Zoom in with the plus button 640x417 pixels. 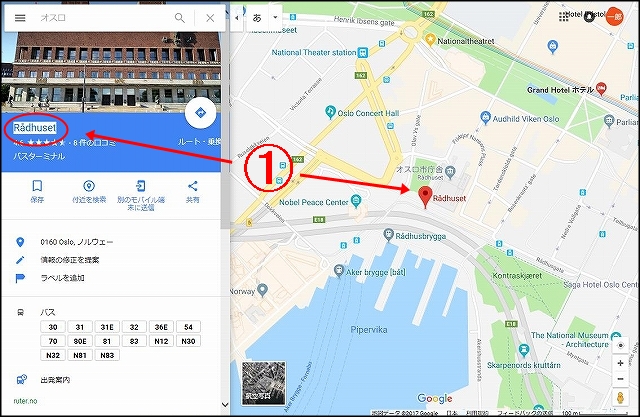[x=620, y=363]
